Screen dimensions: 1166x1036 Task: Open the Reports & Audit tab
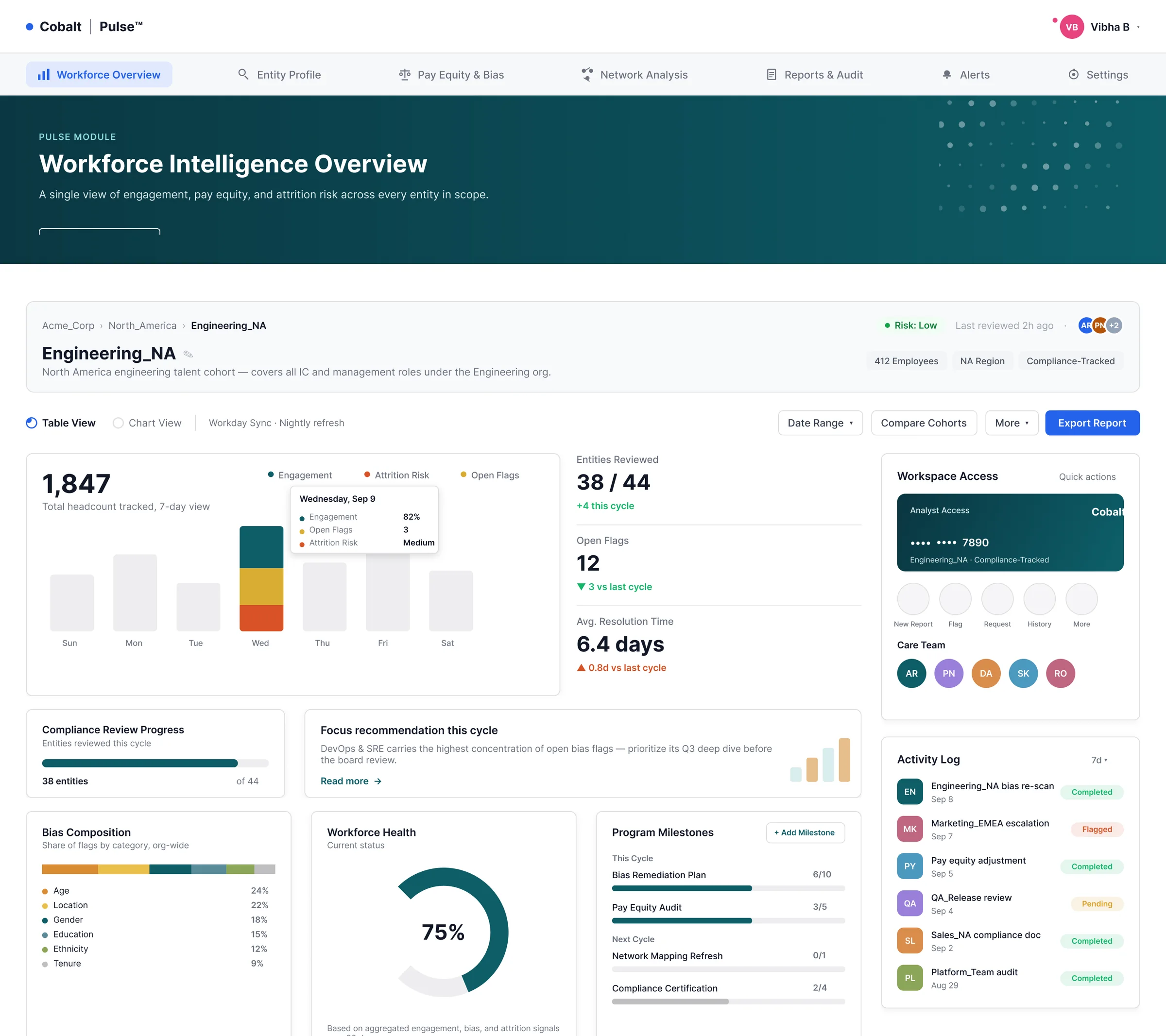click(814, 75)
